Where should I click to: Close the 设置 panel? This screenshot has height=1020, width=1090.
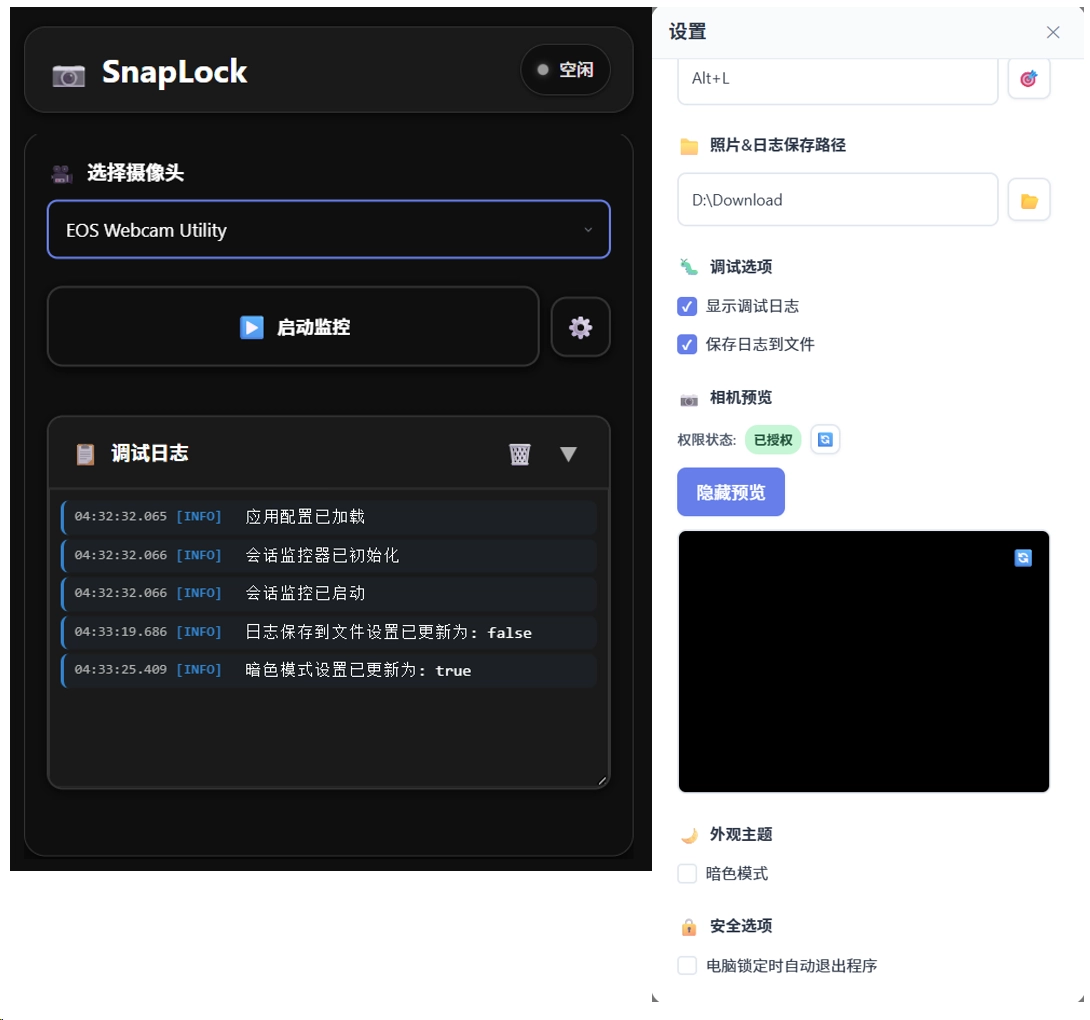1053,32
